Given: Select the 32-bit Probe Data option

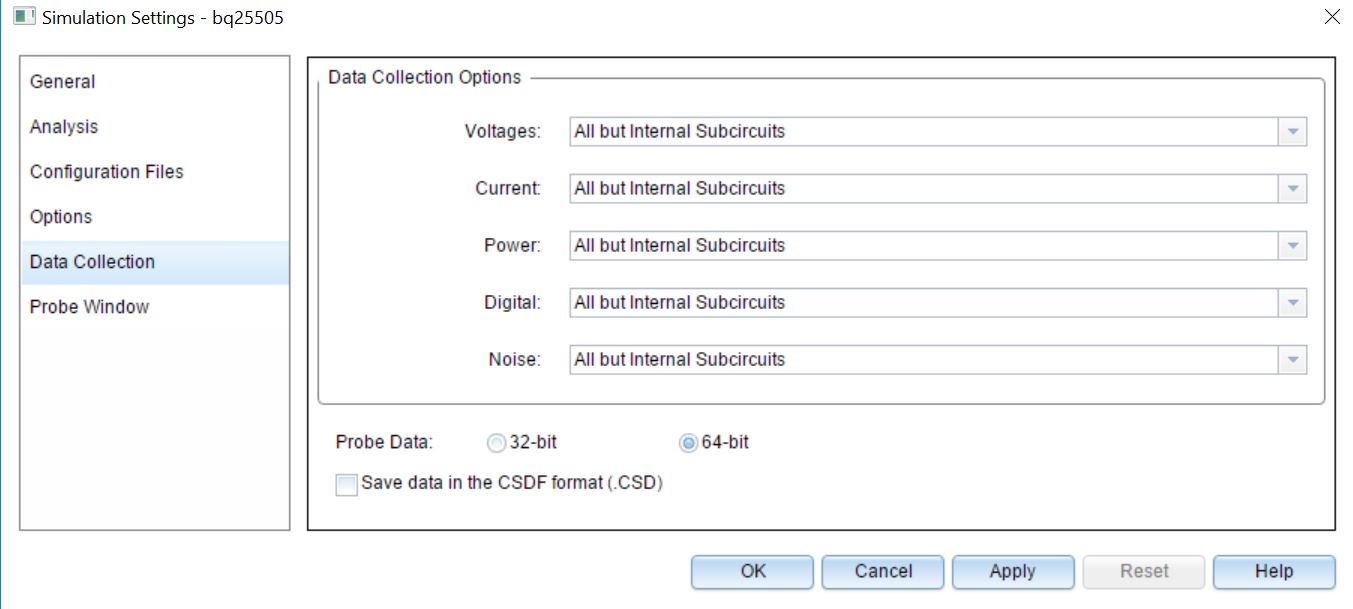Looking at the screenshot, I should tap(495, 443).
